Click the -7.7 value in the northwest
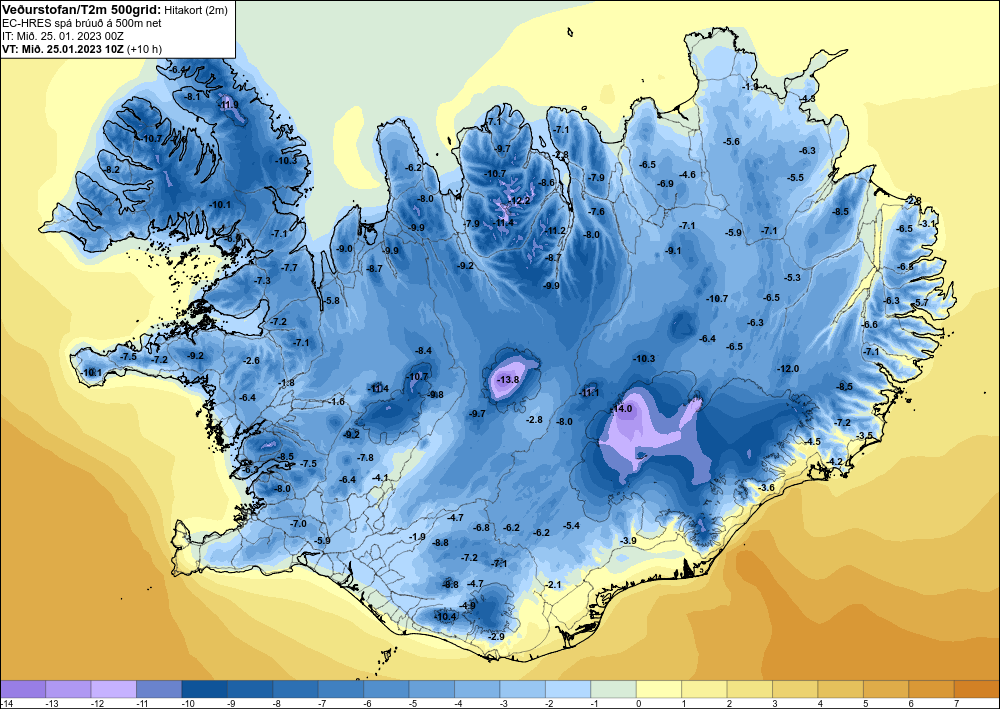This screenshot has width=1000, height=709. pos(289,268)
